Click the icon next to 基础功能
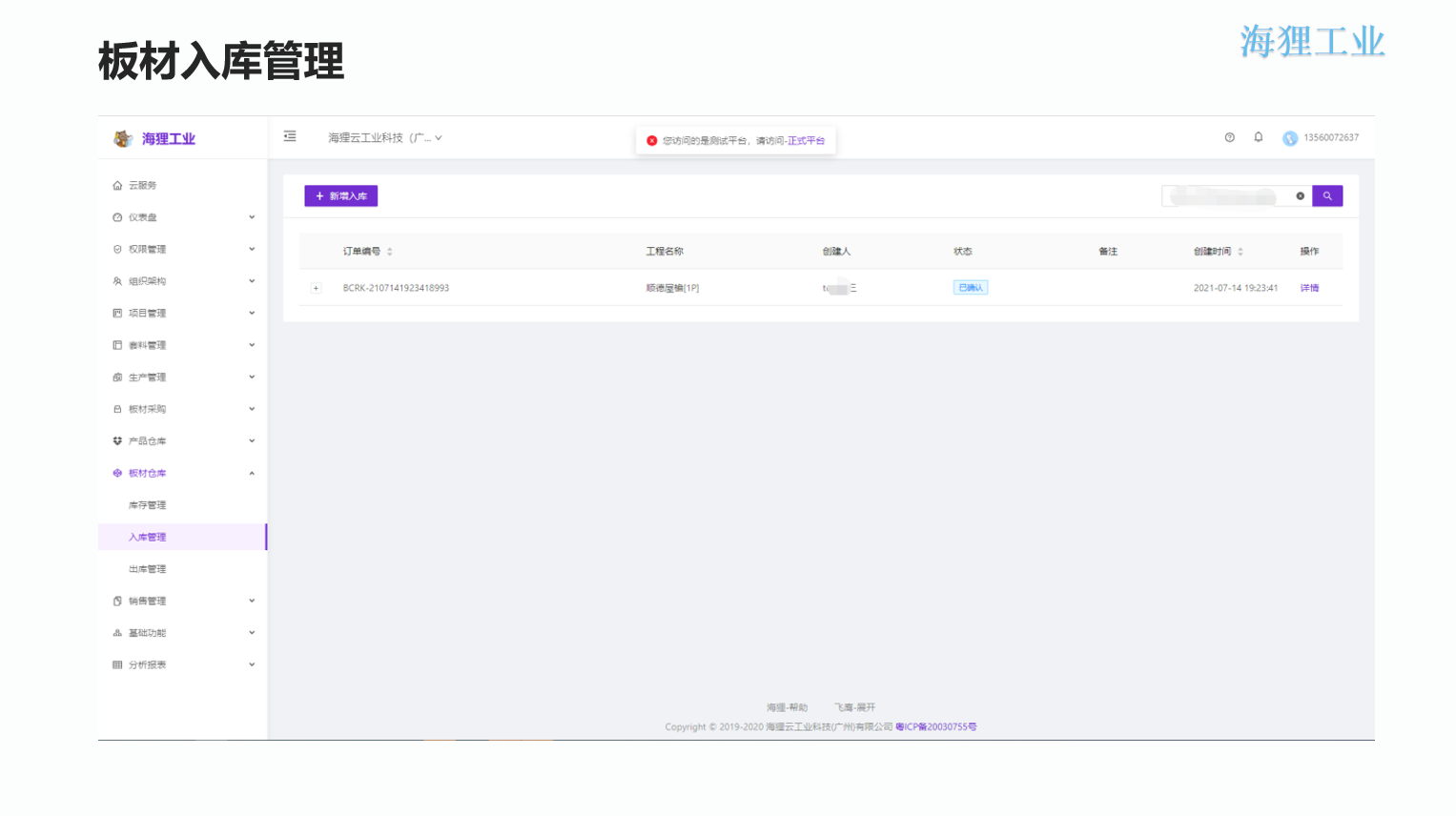Screen dimensions: 1456x816 tap(117, 633)
